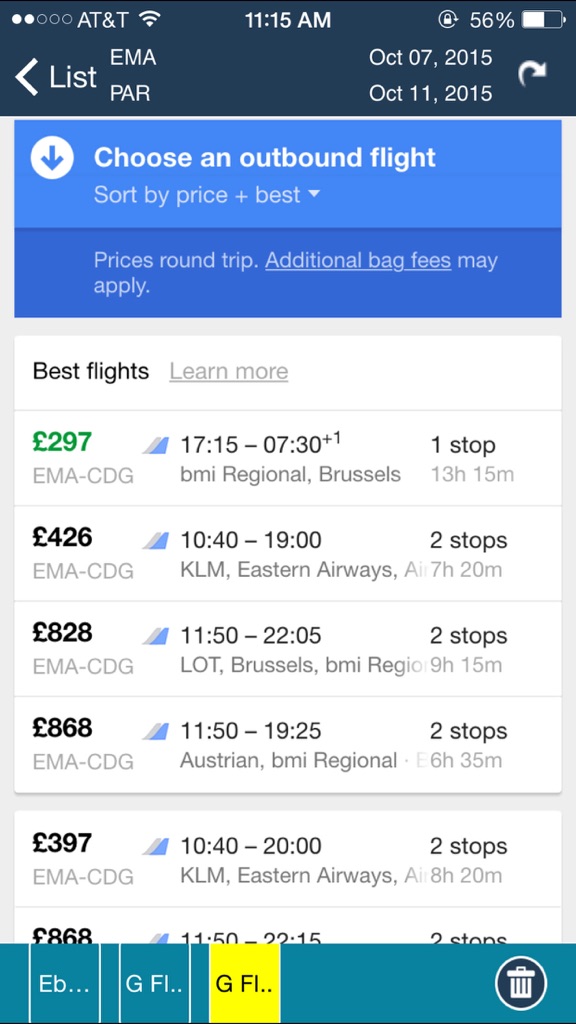This screenshot has width=576, height=1024.
Task: Select the £868 Austrian flight
Action: (288, 744)
